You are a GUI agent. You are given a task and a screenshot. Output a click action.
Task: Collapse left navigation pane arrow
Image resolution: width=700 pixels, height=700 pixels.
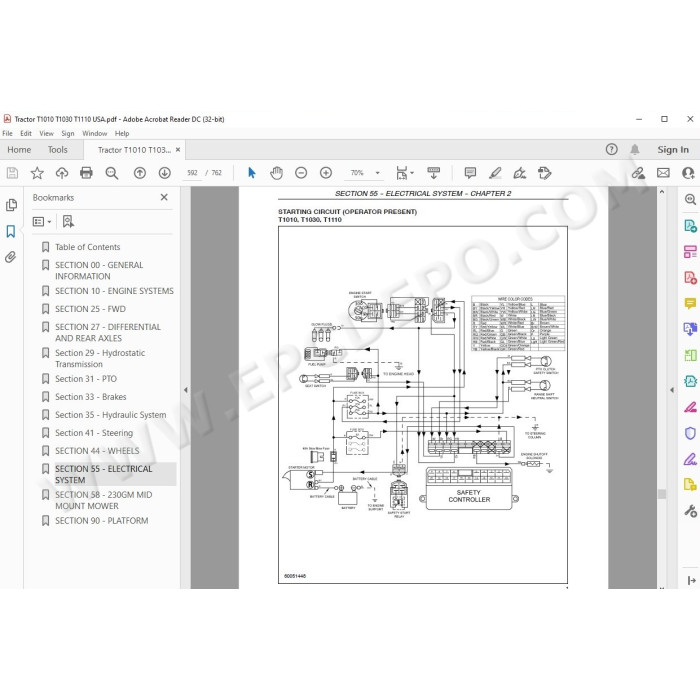pos(186,390)
